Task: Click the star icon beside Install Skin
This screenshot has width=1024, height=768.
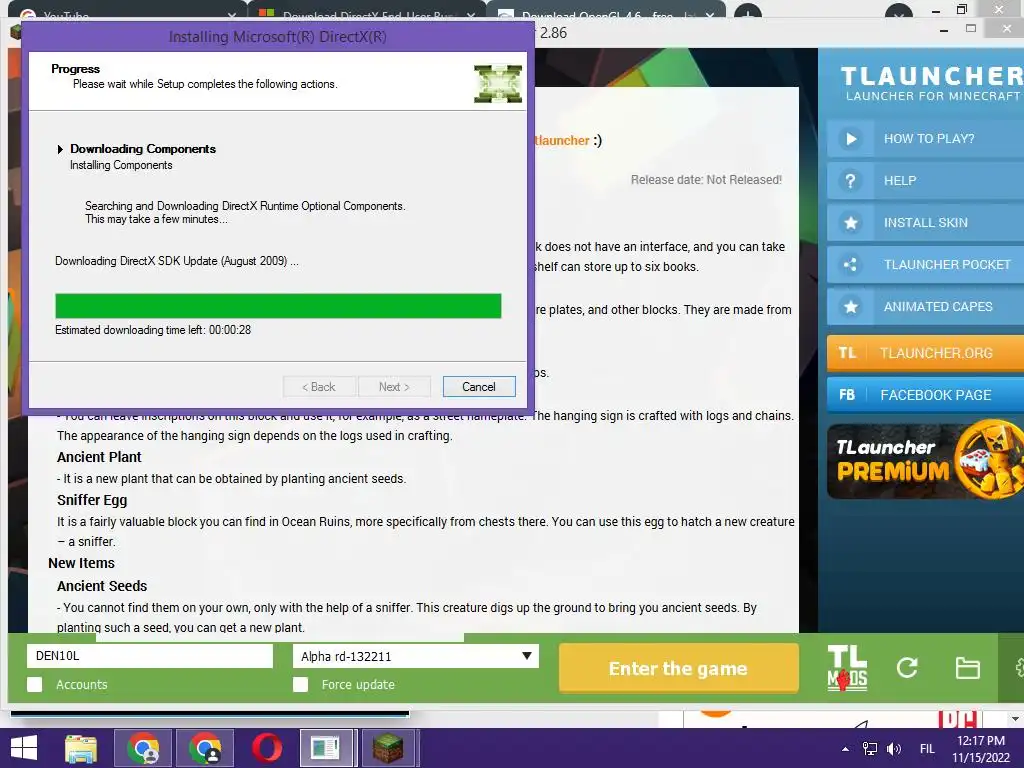Action: point(850,223)
